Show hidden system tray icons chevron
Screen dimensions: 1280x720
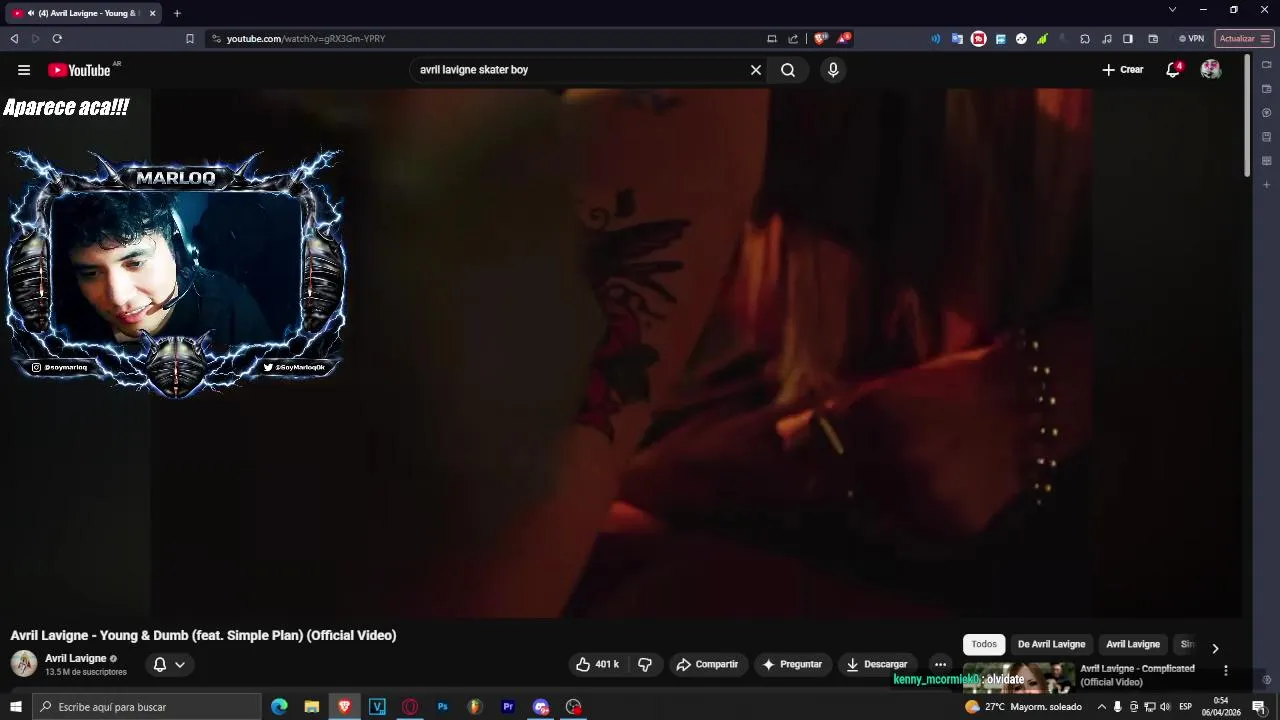pyautogui.click(x=1101, y=707)
